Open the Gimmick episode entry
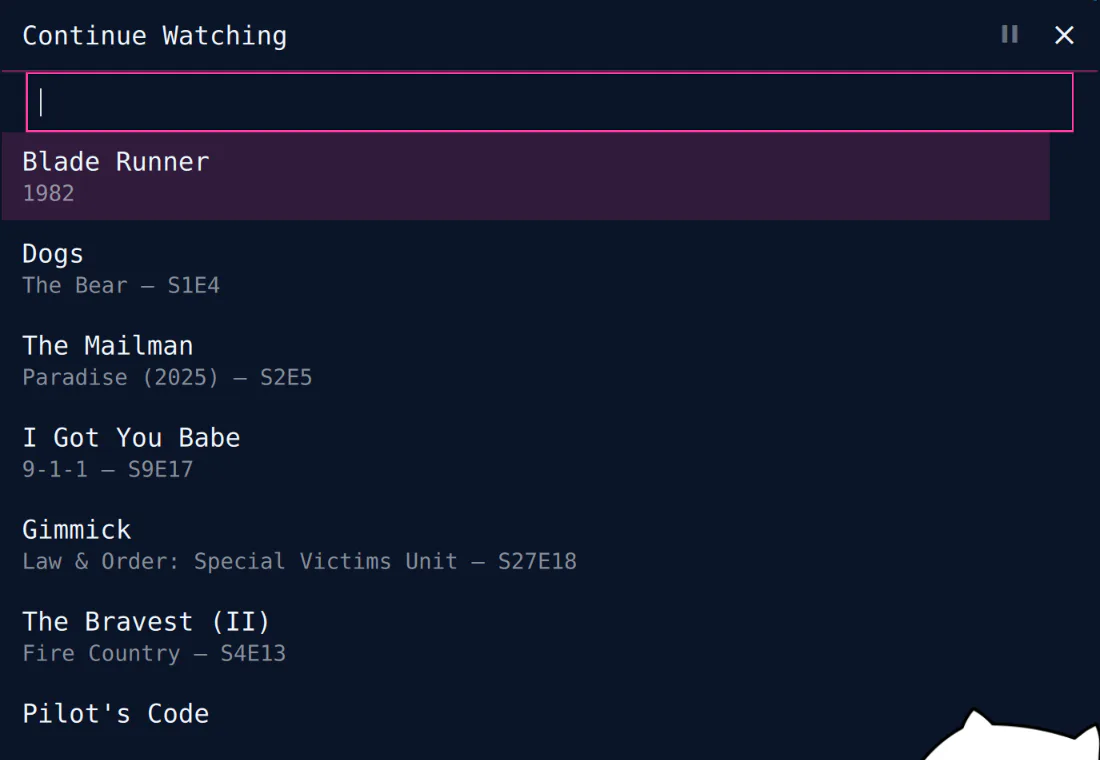 pos(525,544)
